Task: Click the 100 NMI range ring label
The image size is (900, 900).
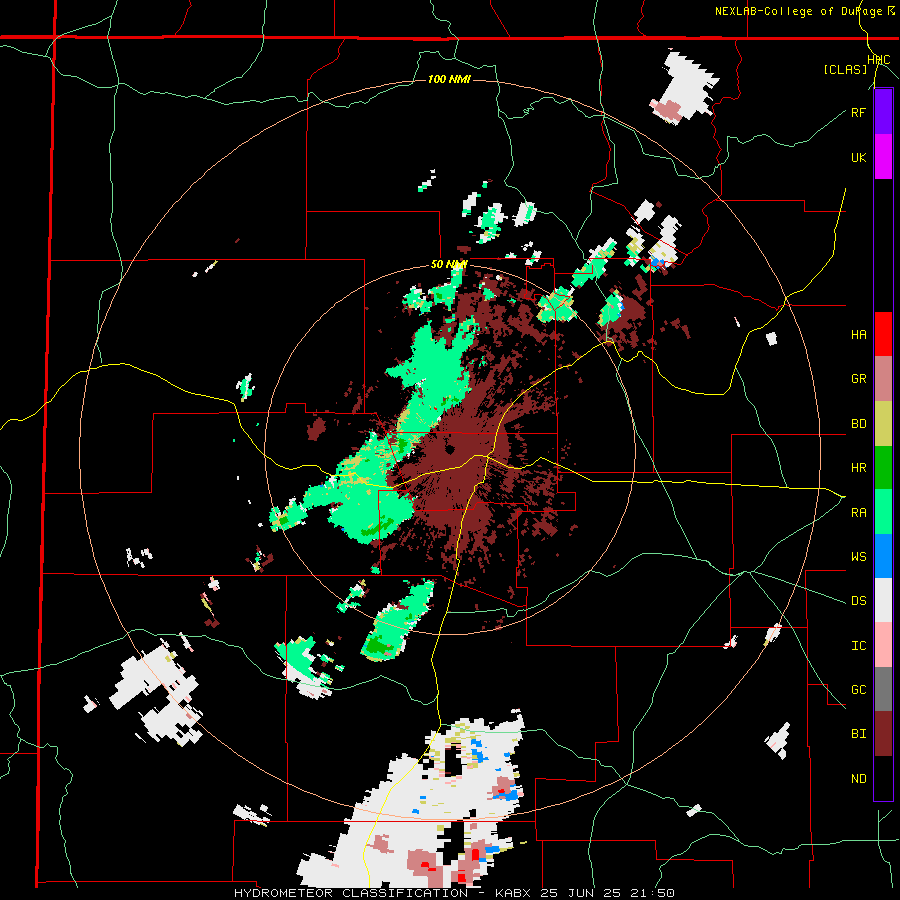Action: point(449,79)
